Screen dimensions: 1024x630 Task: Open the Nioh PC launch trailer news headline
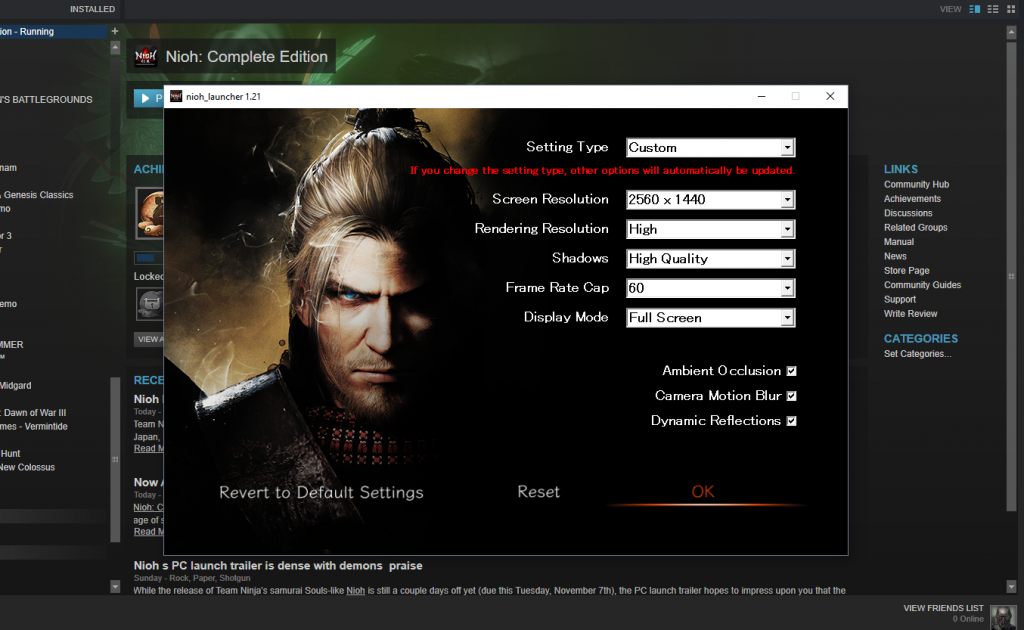point(278,566)
